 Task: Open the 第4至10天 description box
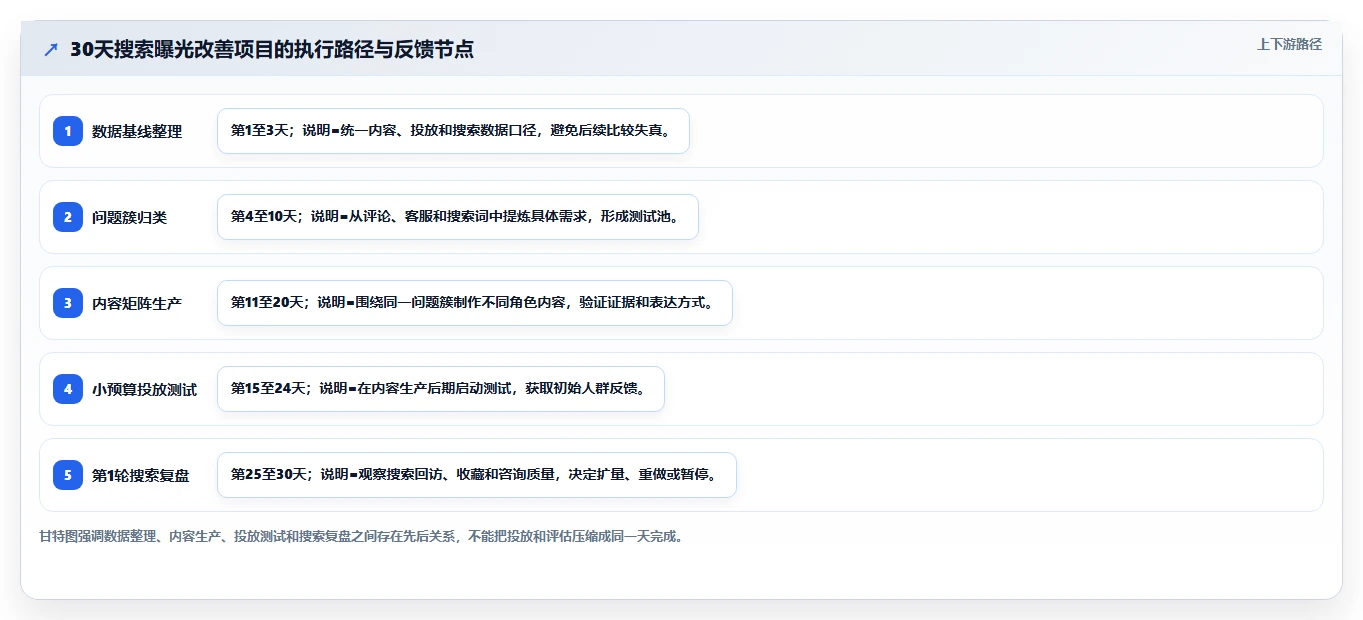tap(458, 217)
